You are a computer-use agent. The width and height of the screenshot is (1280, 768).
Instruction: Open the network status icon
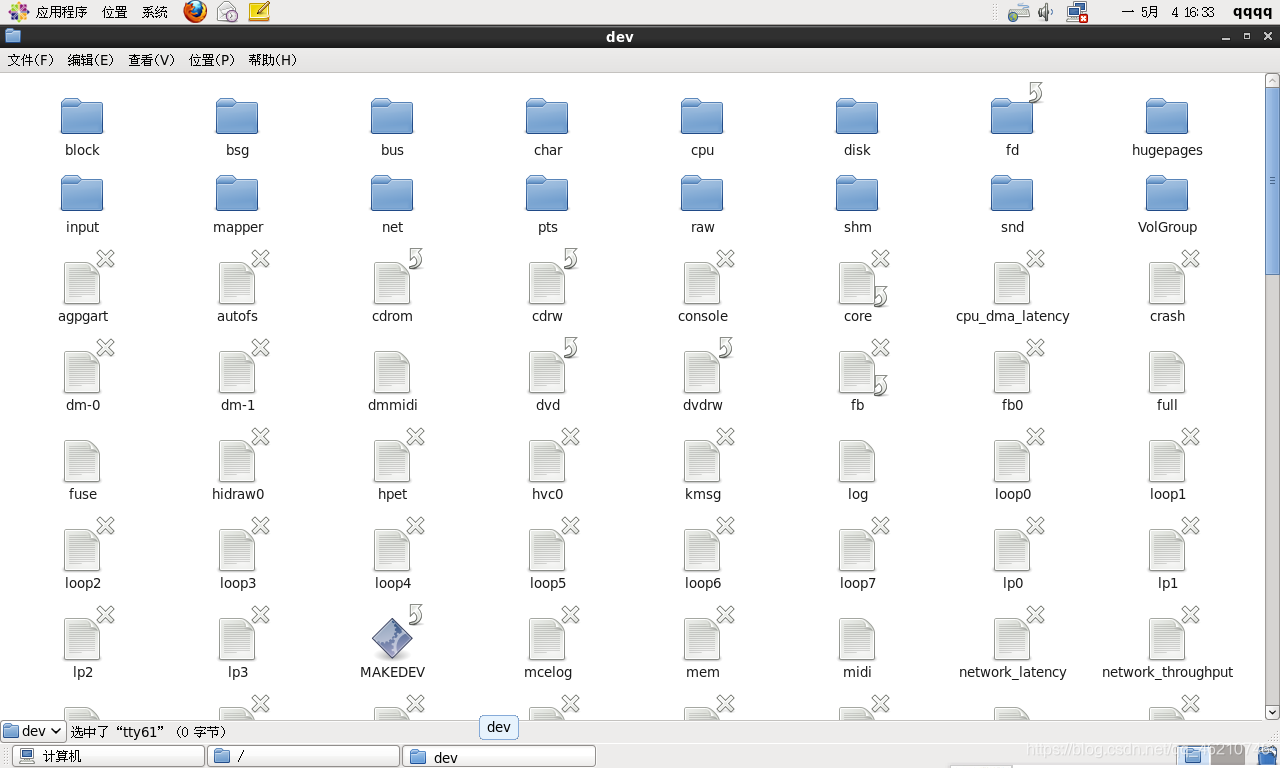1077,12
